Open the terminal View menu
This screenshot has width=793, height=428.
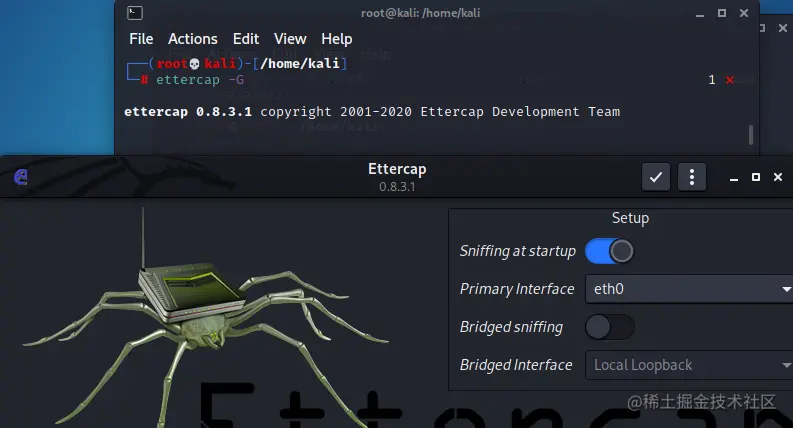point(290,39)
